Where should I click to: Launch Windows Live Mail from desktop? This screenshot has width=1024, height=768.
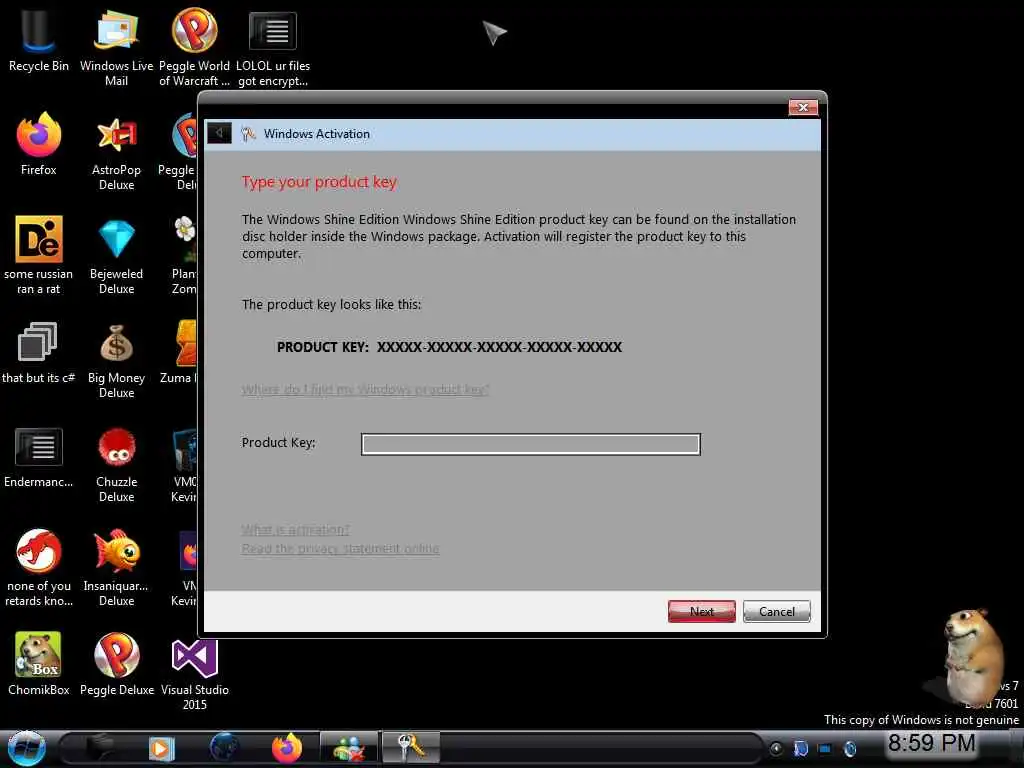pos(116,48)
